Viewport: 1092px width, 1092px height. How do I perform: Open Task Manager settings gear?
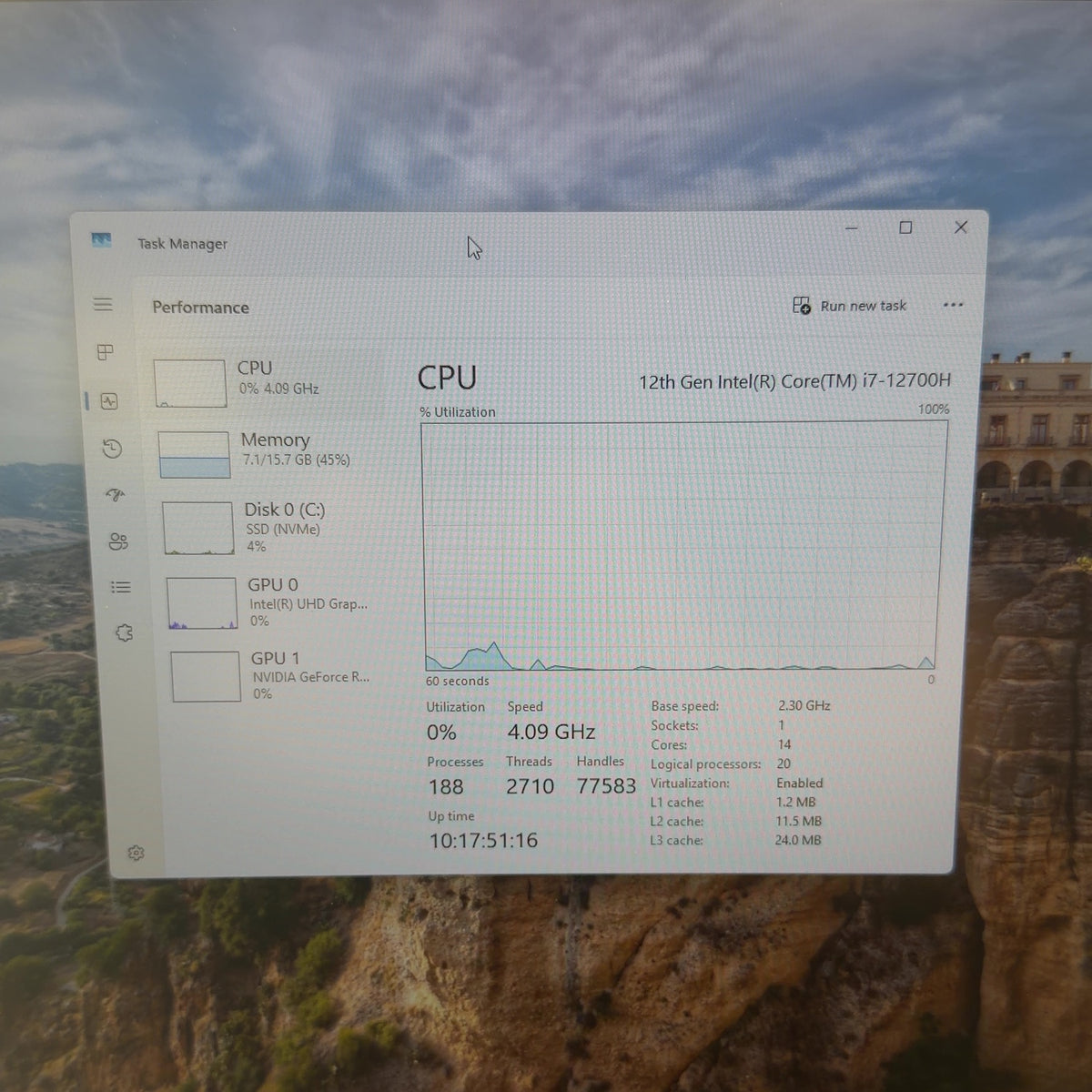[x=136, y=853]
